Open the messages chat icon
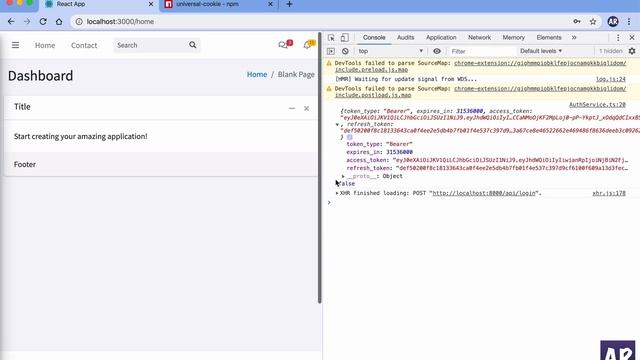 [x=285, y=44]
